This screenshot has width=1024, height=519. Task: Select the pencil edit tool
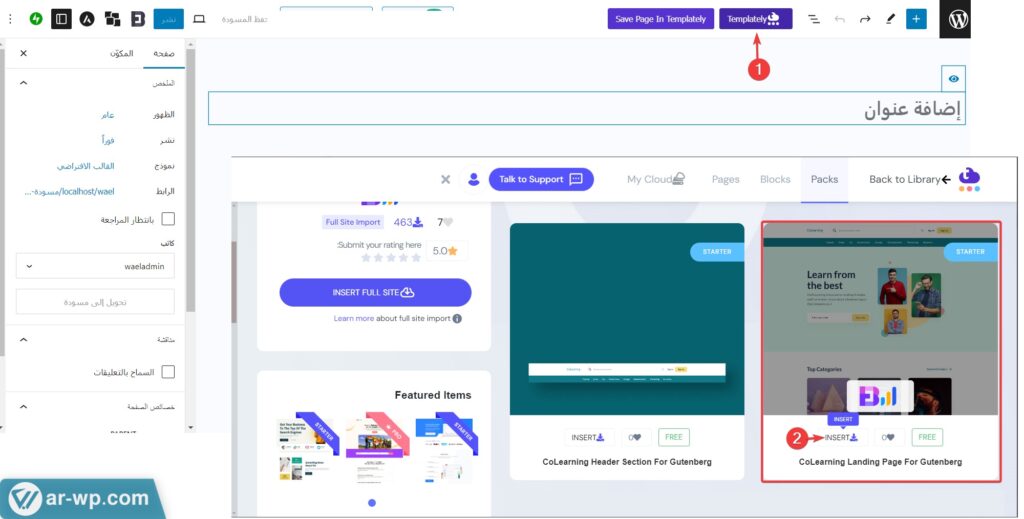(x=890, y=19)
